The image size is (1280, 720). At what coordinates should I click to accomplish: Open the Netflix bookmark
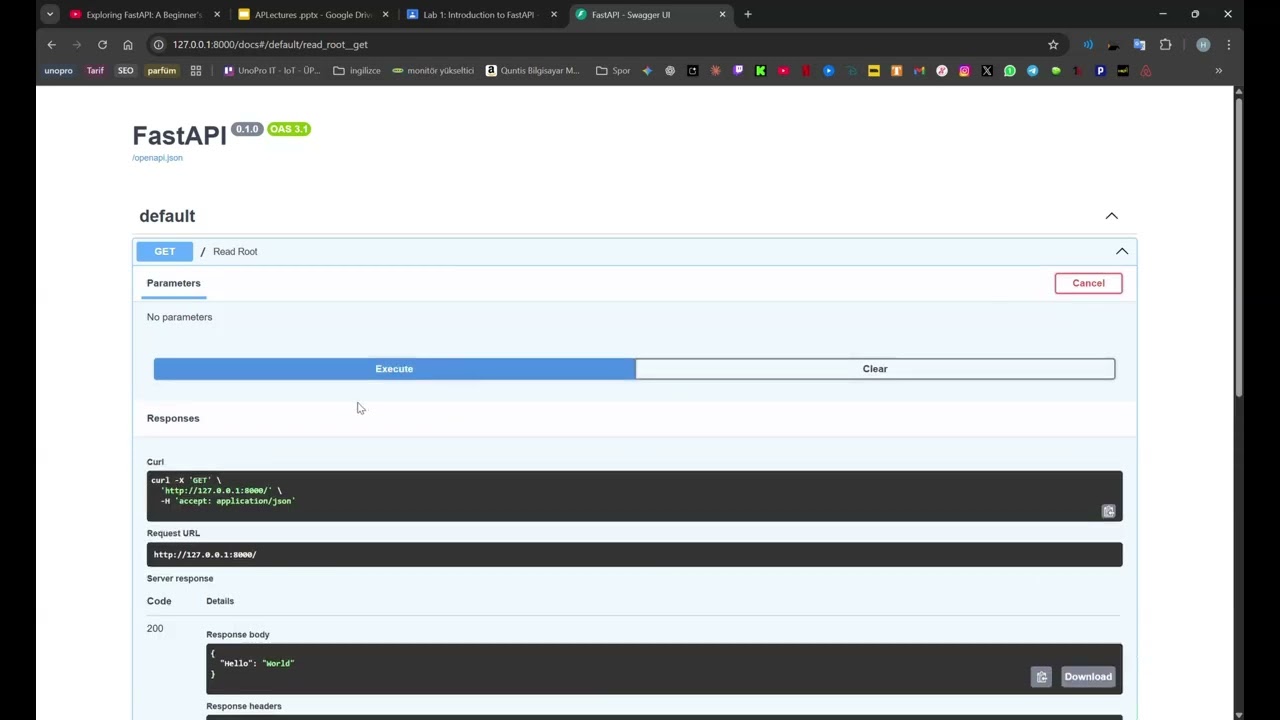806,71
